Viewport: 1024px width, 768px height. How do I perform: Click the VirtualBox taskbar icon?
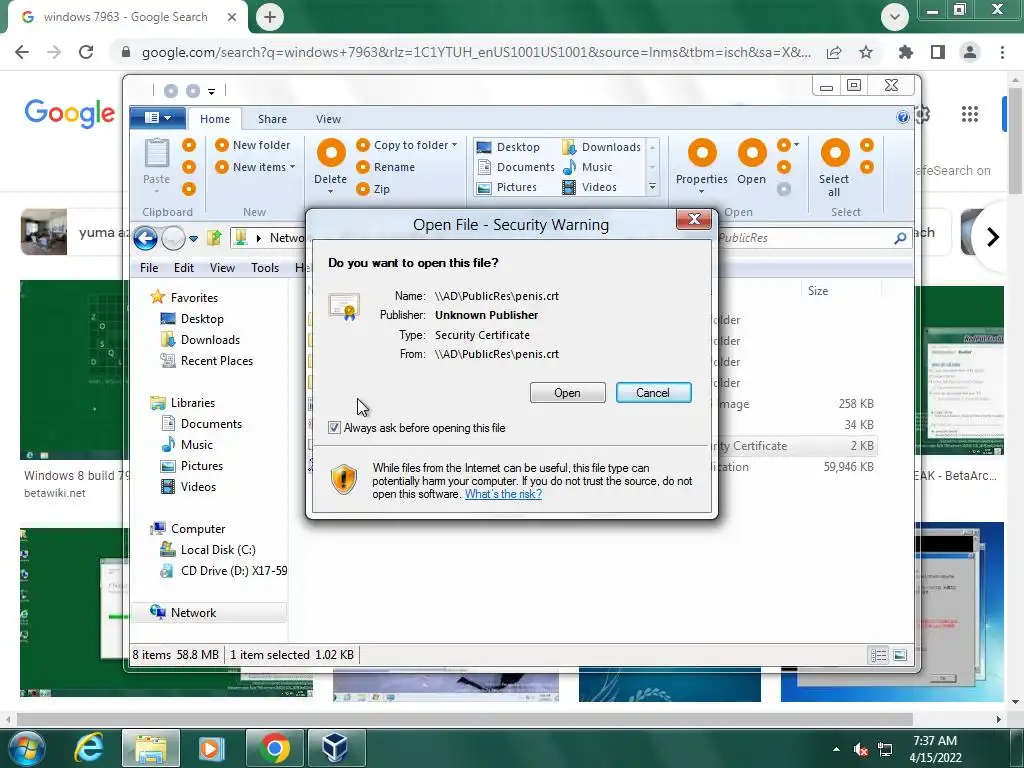[334, 748]
